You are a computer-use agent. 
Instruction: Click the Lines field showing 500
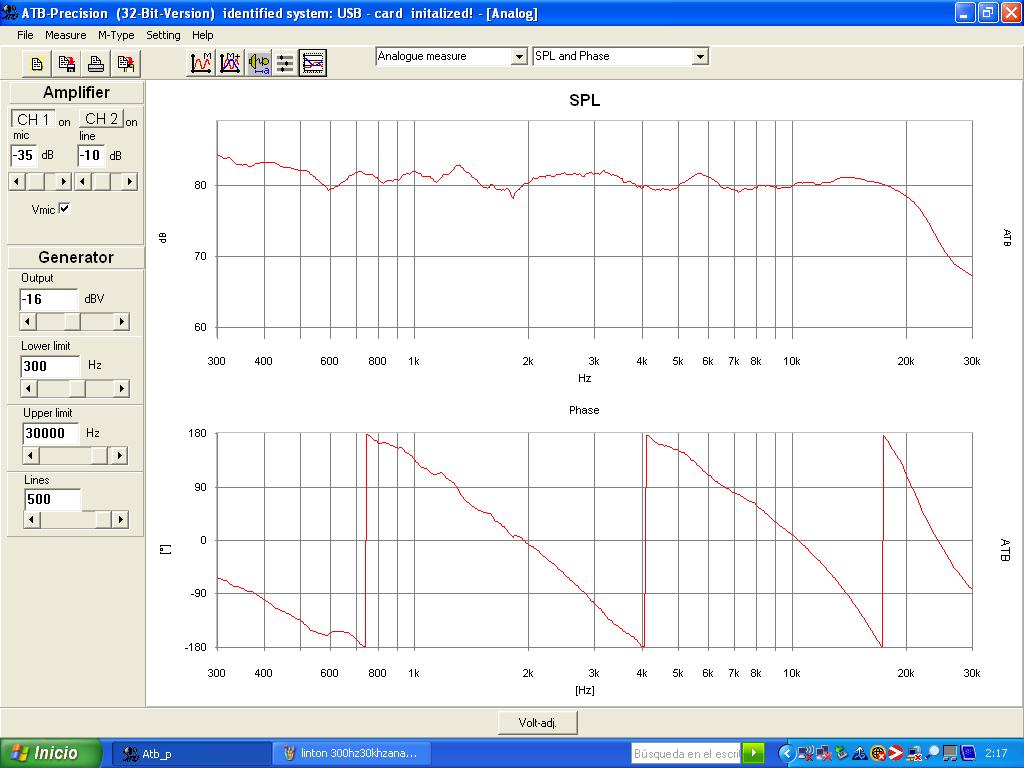click(x=53, y=500)
